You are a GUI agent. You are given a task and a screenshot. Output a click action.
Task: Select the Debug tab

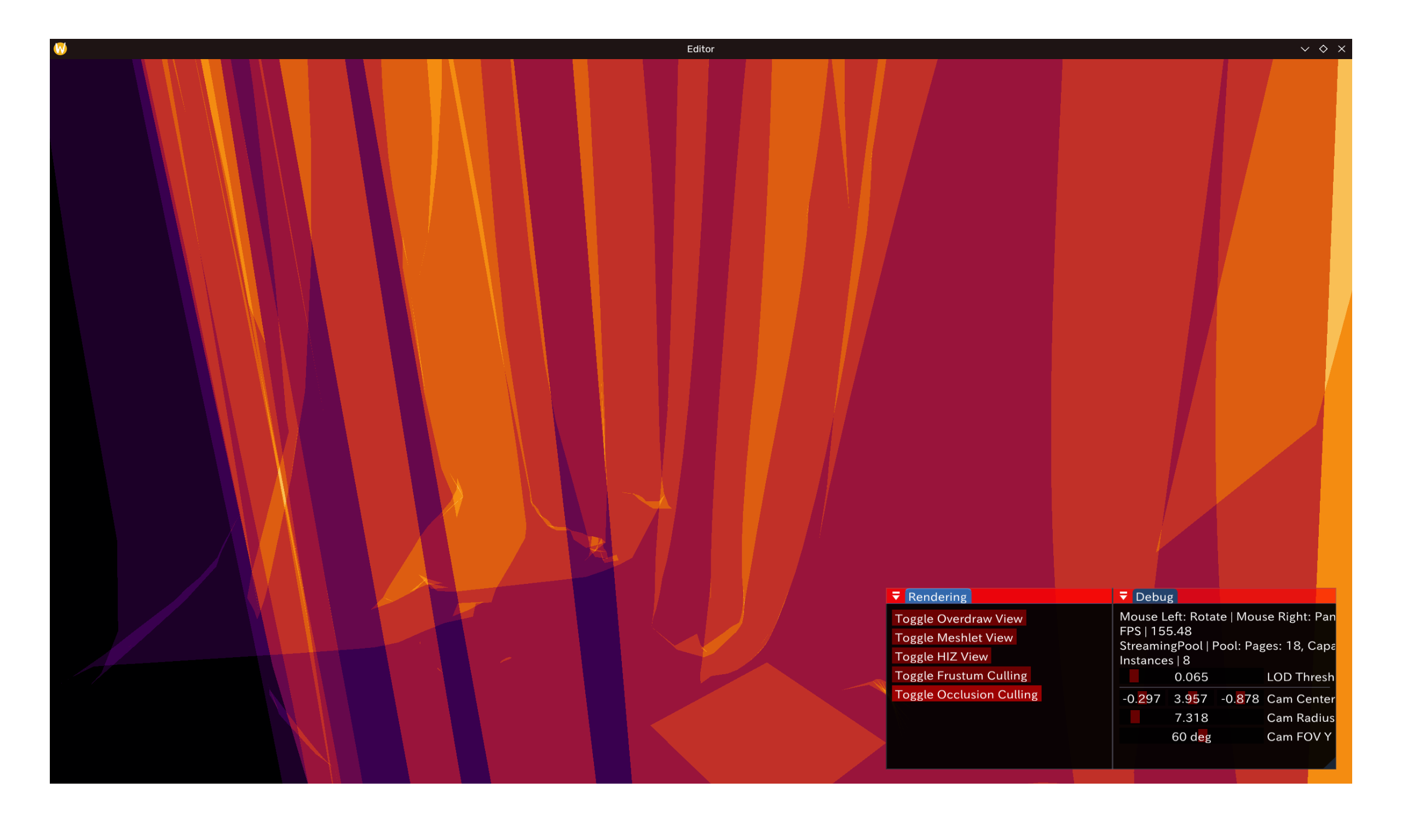1154,596
